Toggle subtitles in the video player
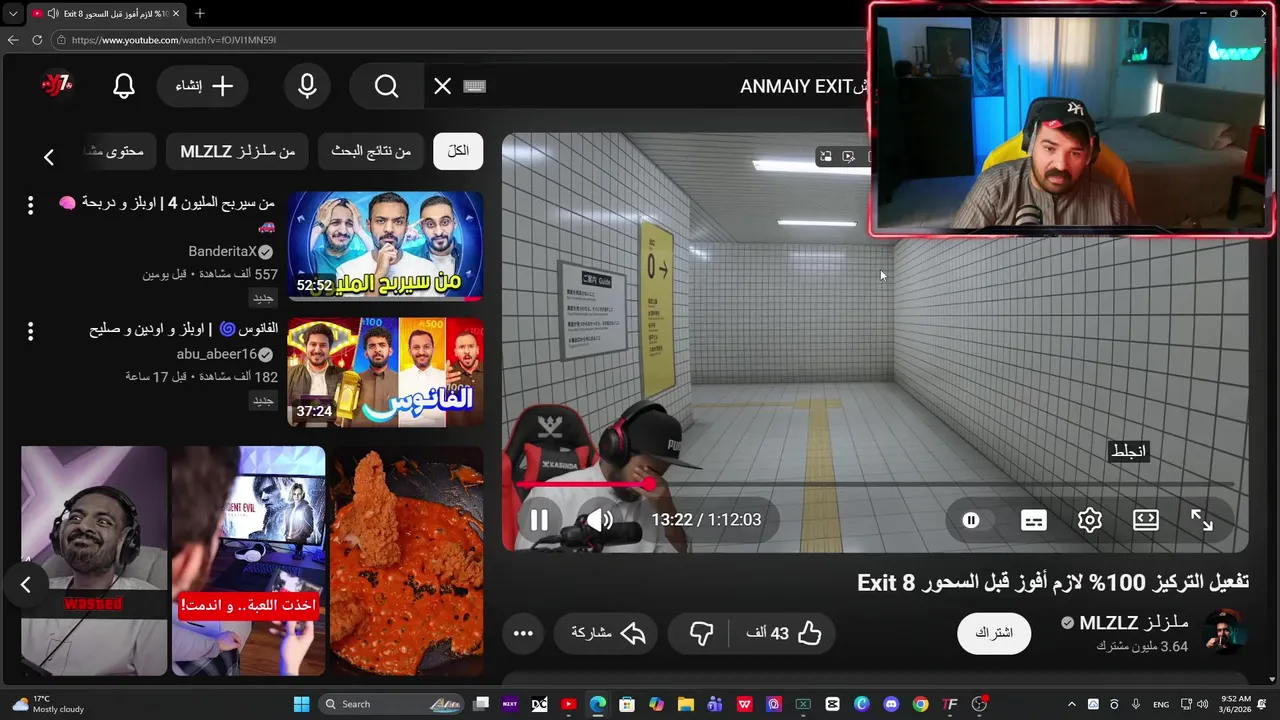The image size is (1280, 720). 1034,520
